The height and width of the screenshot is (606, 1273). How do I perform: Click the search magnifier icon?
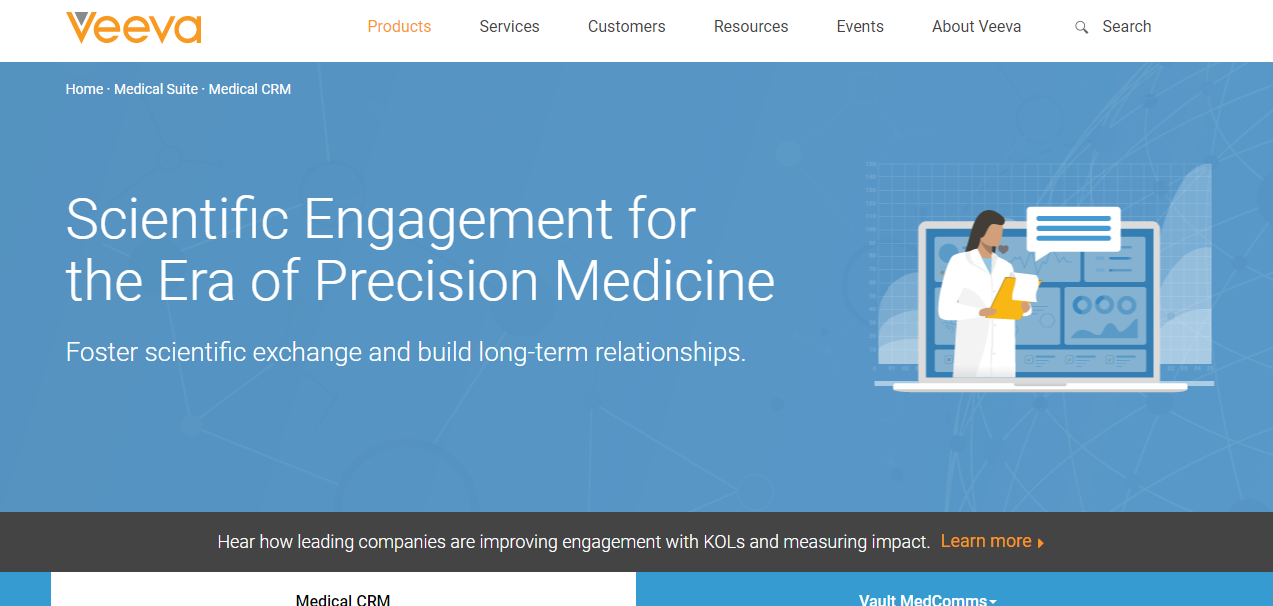coord(1081,27)
